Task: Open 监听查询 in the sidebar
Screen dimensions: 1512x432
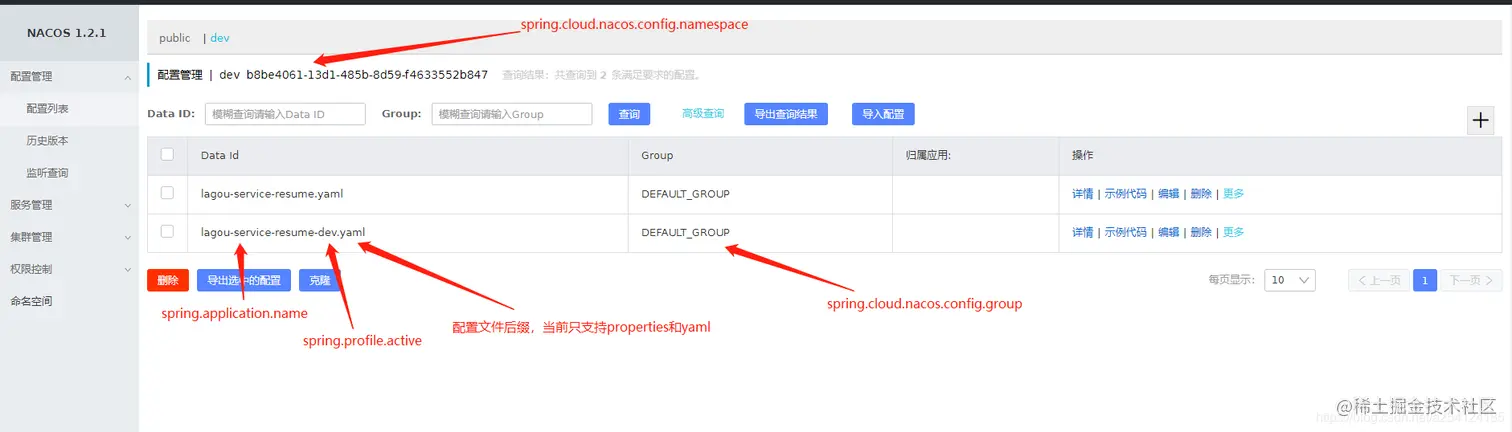Action: (x=47, y=173)
